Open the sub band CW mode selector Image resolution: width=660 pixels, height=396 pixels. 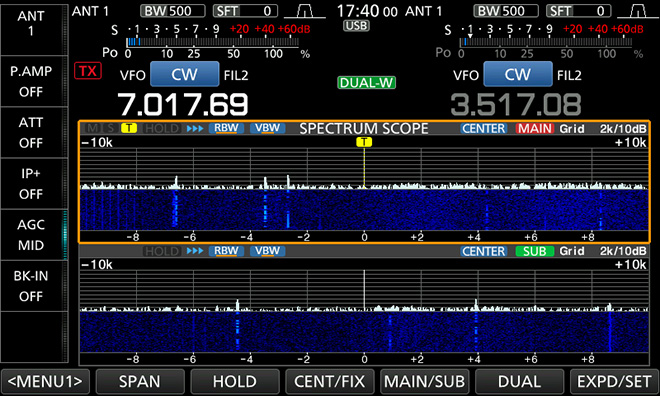tap(518, 74)
